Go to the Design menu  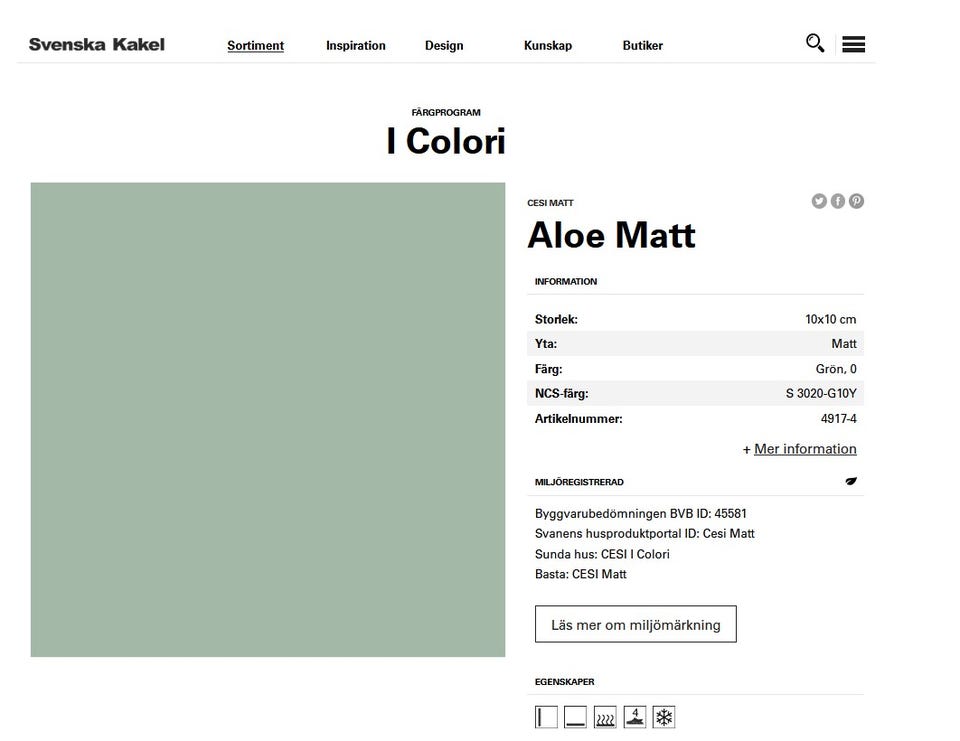[x=444, y=45]
